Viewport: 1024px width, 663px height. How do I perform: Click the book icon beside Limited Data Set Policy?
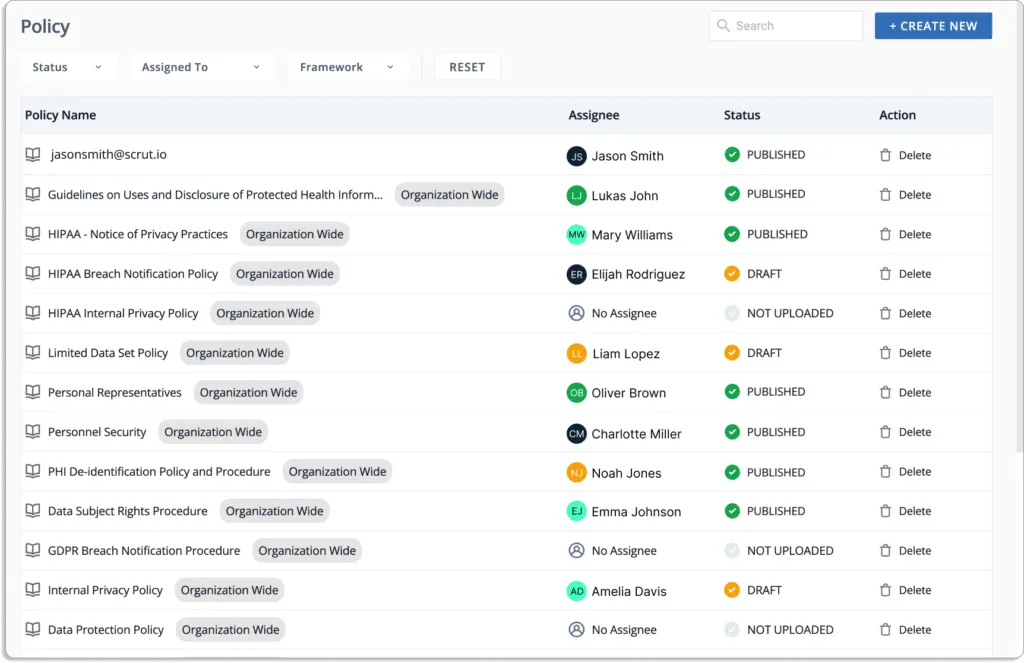point(33,353)
